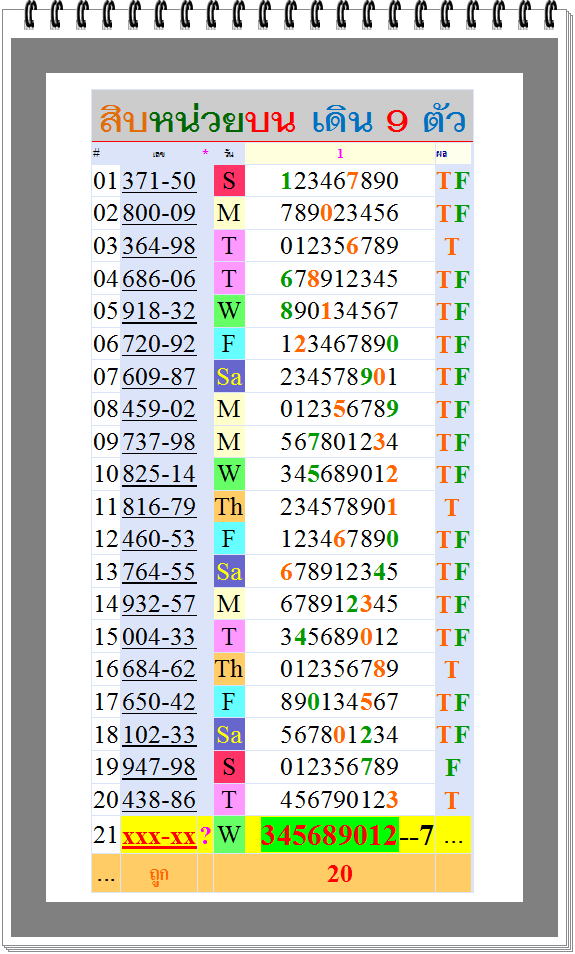This screenshot has width=575, height=954.
Task: Select the red S day cell in row 01
Action: [x=229, y=181]
